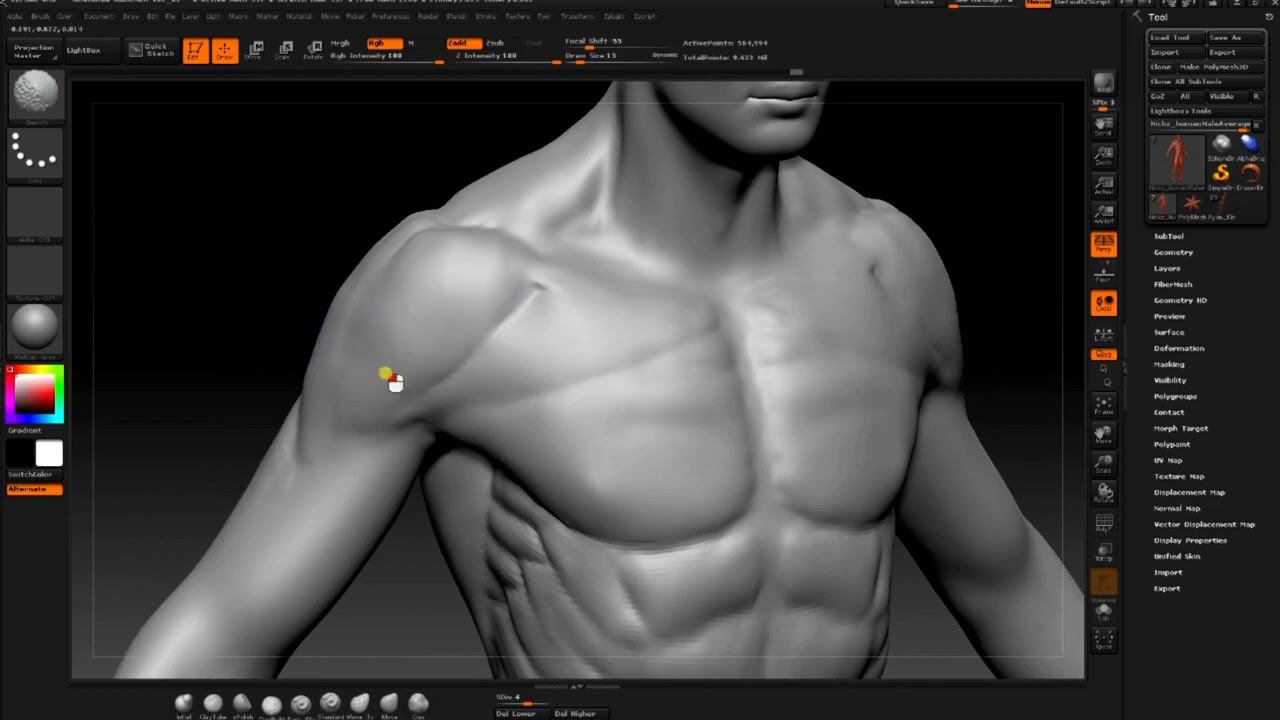Turn off the Rgb paint mode
The height and width of the screenshot is (720, 1280).
(x=383, y=43)
